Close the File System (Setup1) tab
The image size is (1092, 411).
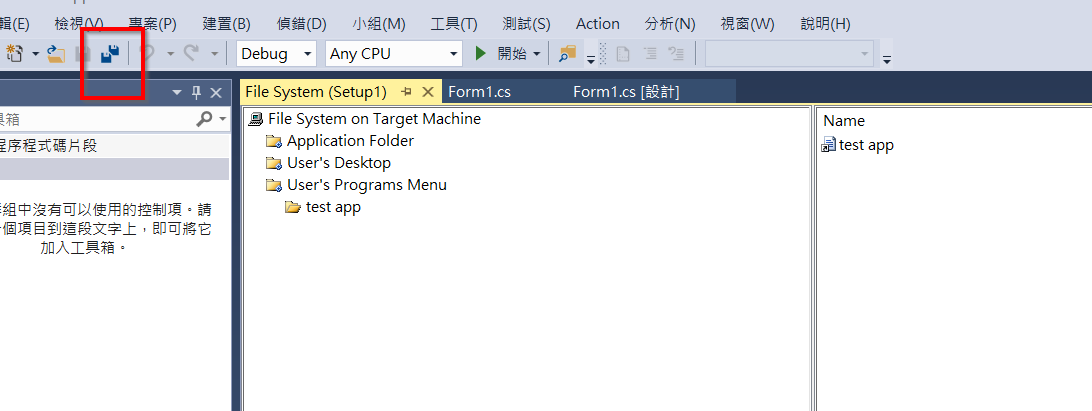(428, 92)
